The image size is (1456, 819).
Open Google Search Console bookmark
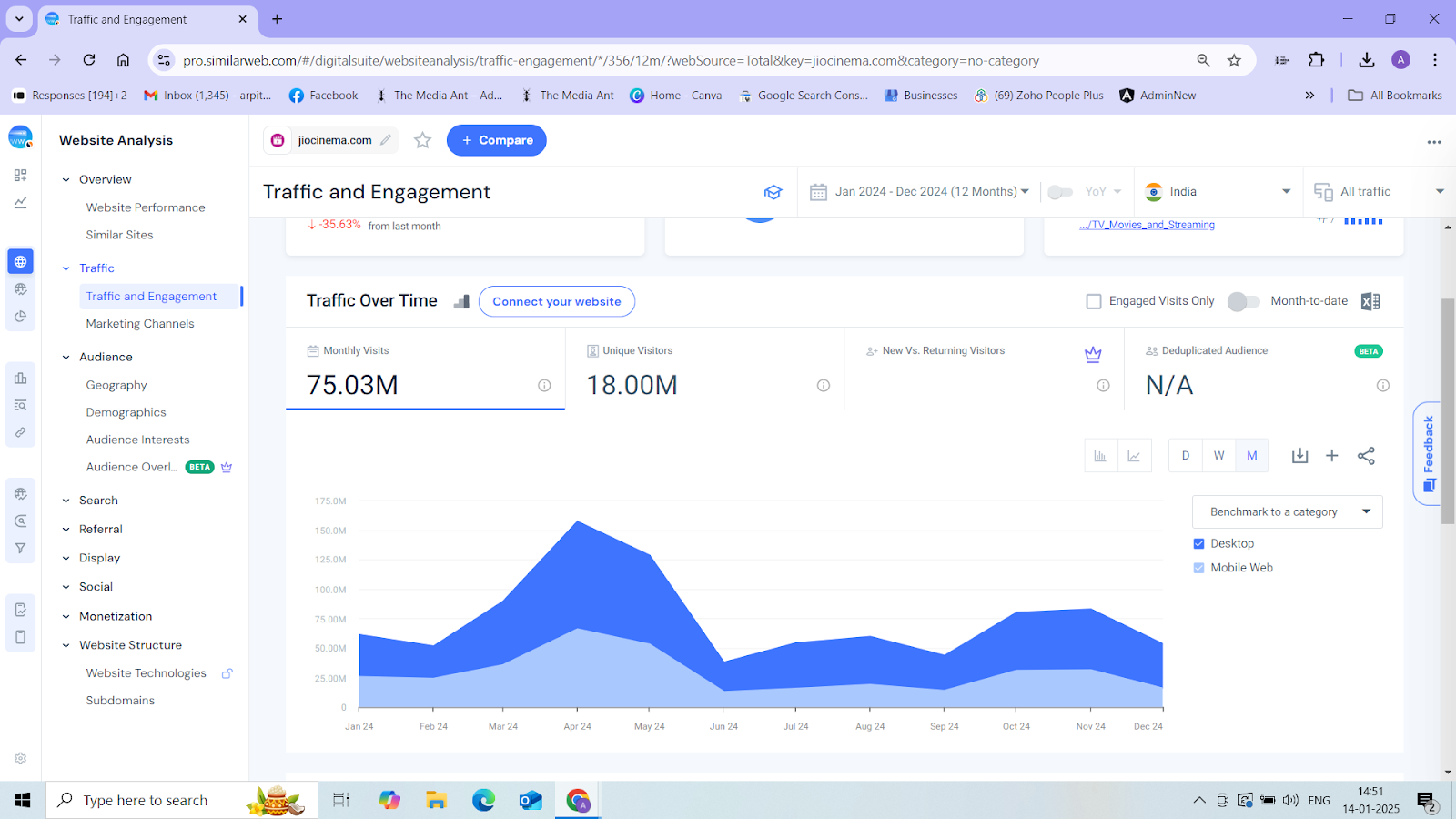click(x=804, y=96)
